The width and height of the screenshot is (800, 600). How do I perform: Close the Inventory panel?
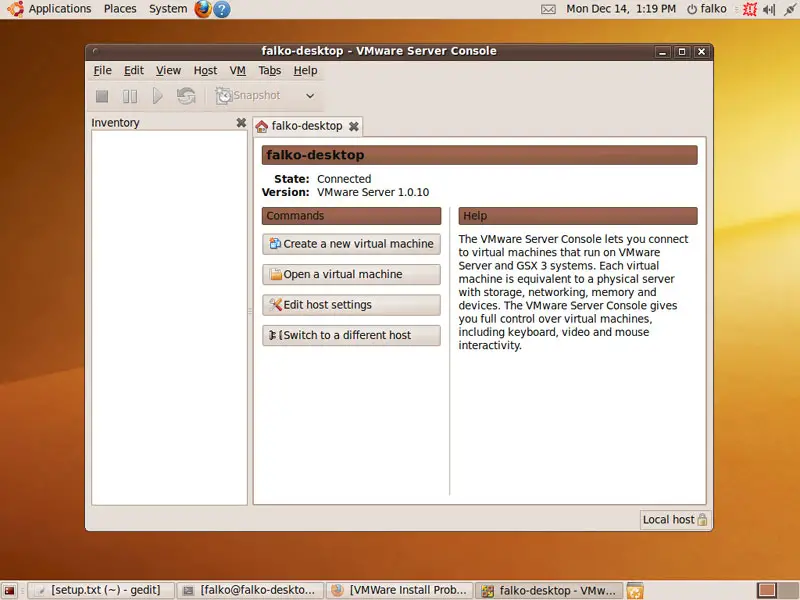[241, 122]
